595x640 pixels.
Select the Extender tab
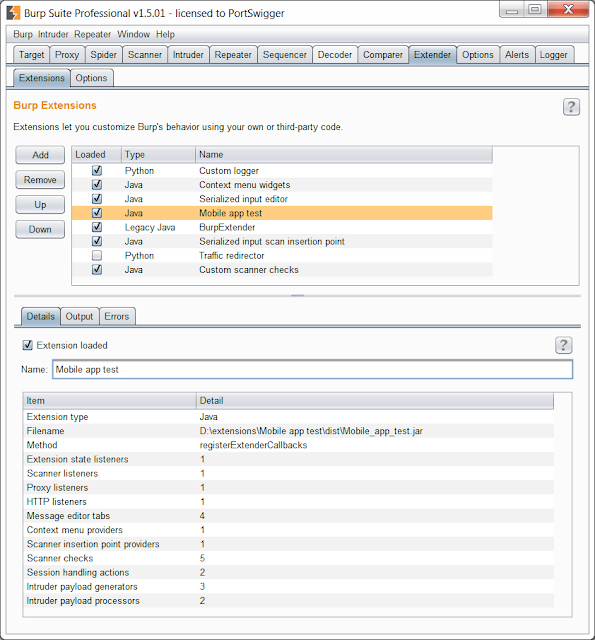point(432,55)
